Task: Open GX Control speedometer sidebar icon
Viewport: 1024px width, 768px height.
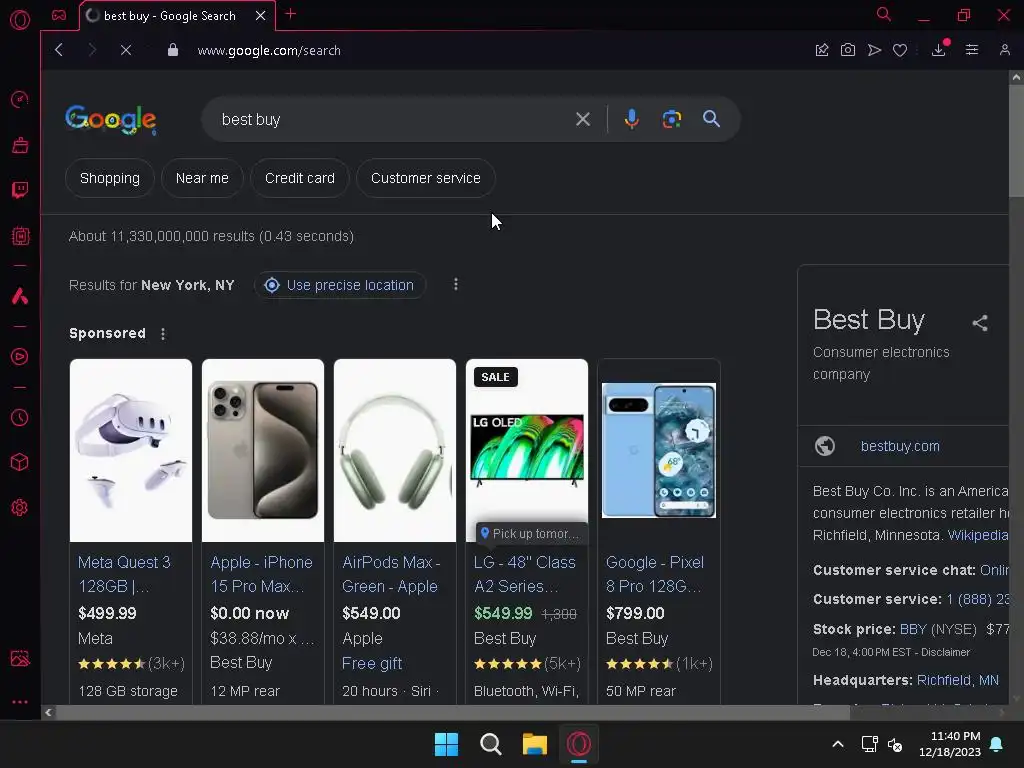Action: click(x=20, y=99)
